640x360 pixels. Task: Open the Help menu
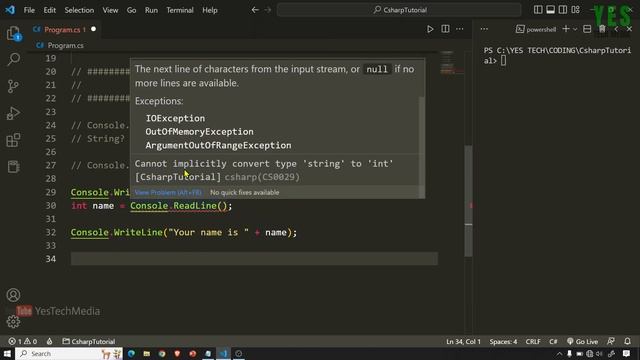[x=210, y=10]
